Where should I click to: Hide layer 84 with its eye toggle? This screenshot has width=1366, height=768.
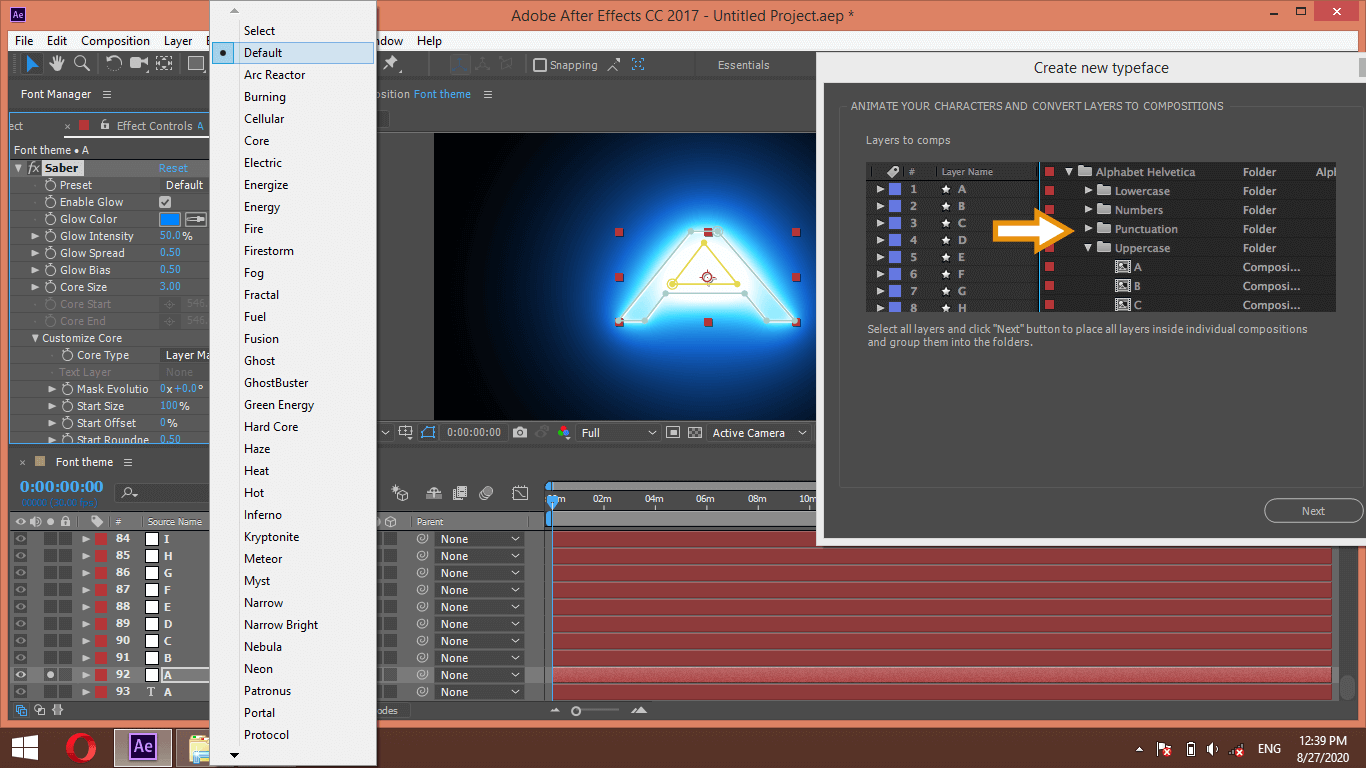18,538
